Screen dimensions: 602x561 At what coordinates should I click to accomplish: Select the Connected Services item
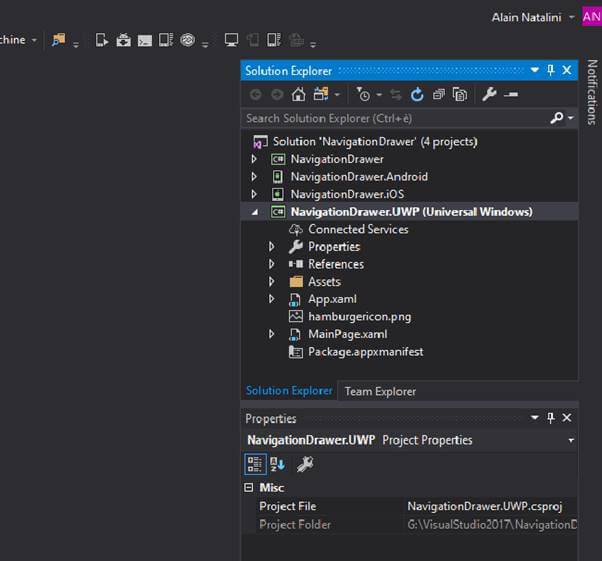[358, 229]
